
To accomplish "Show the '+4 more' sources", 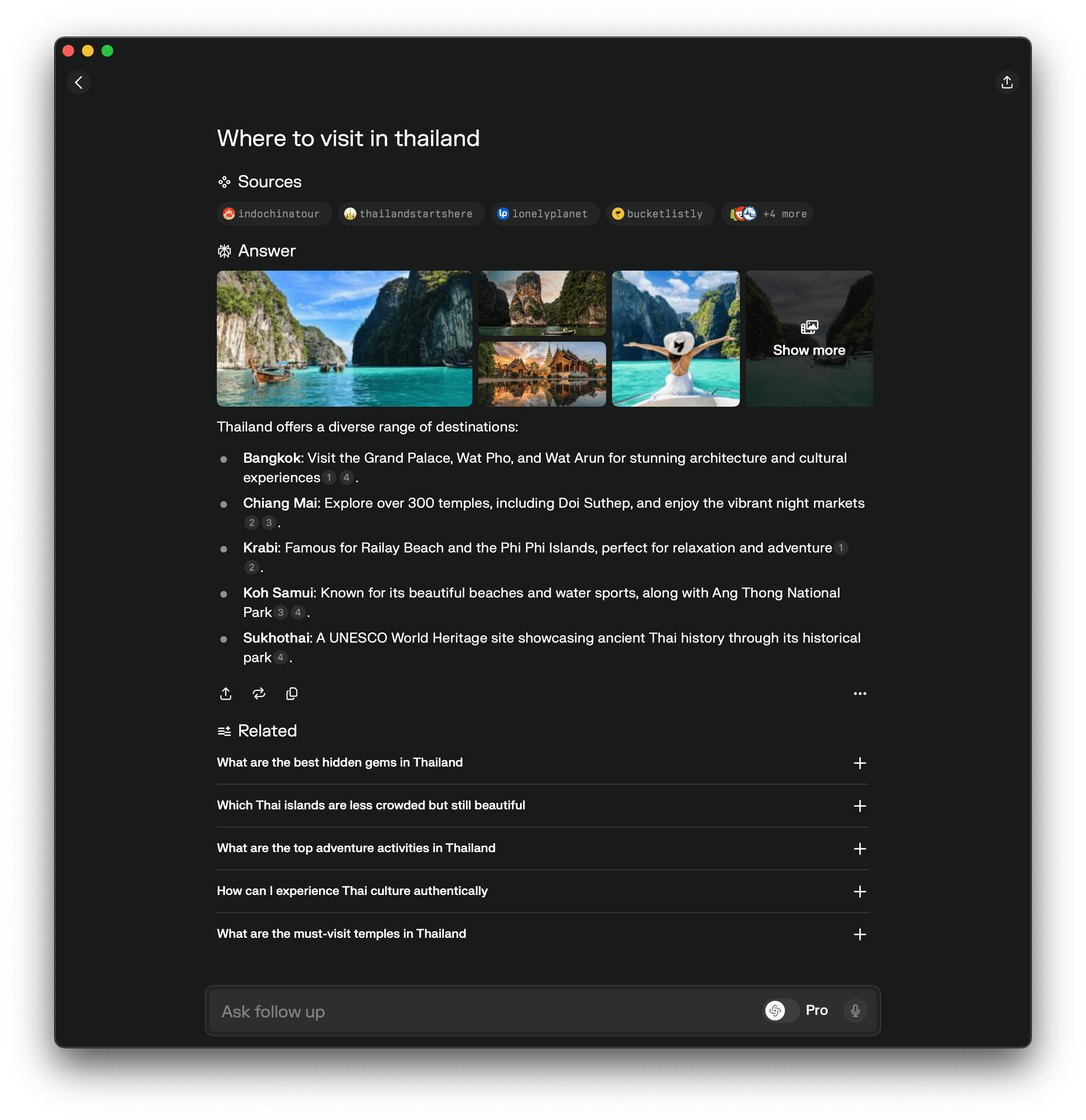I will (x=767, y=214).
